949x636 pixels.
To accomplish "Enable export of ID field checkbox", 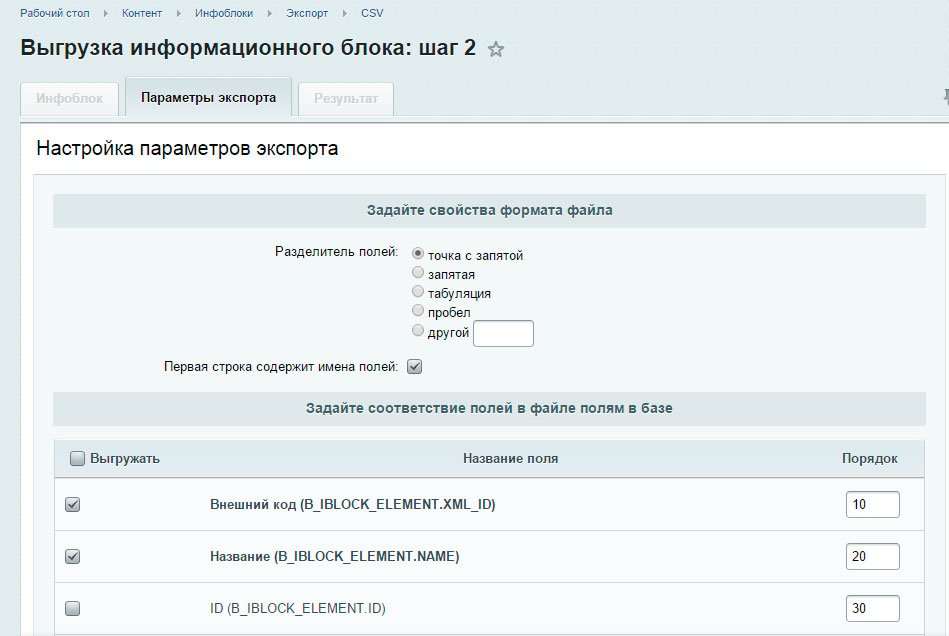I will coord(72,608).
